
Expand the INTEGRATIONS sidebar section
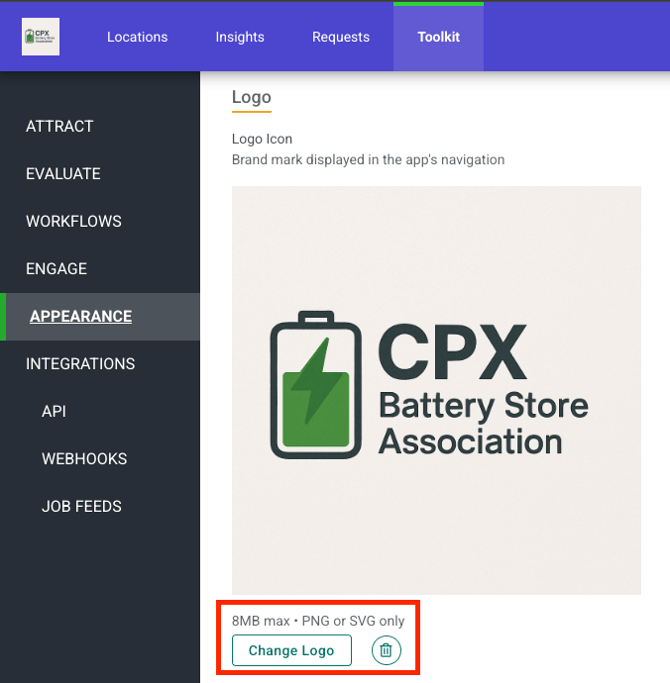click(x=80, y=364)
